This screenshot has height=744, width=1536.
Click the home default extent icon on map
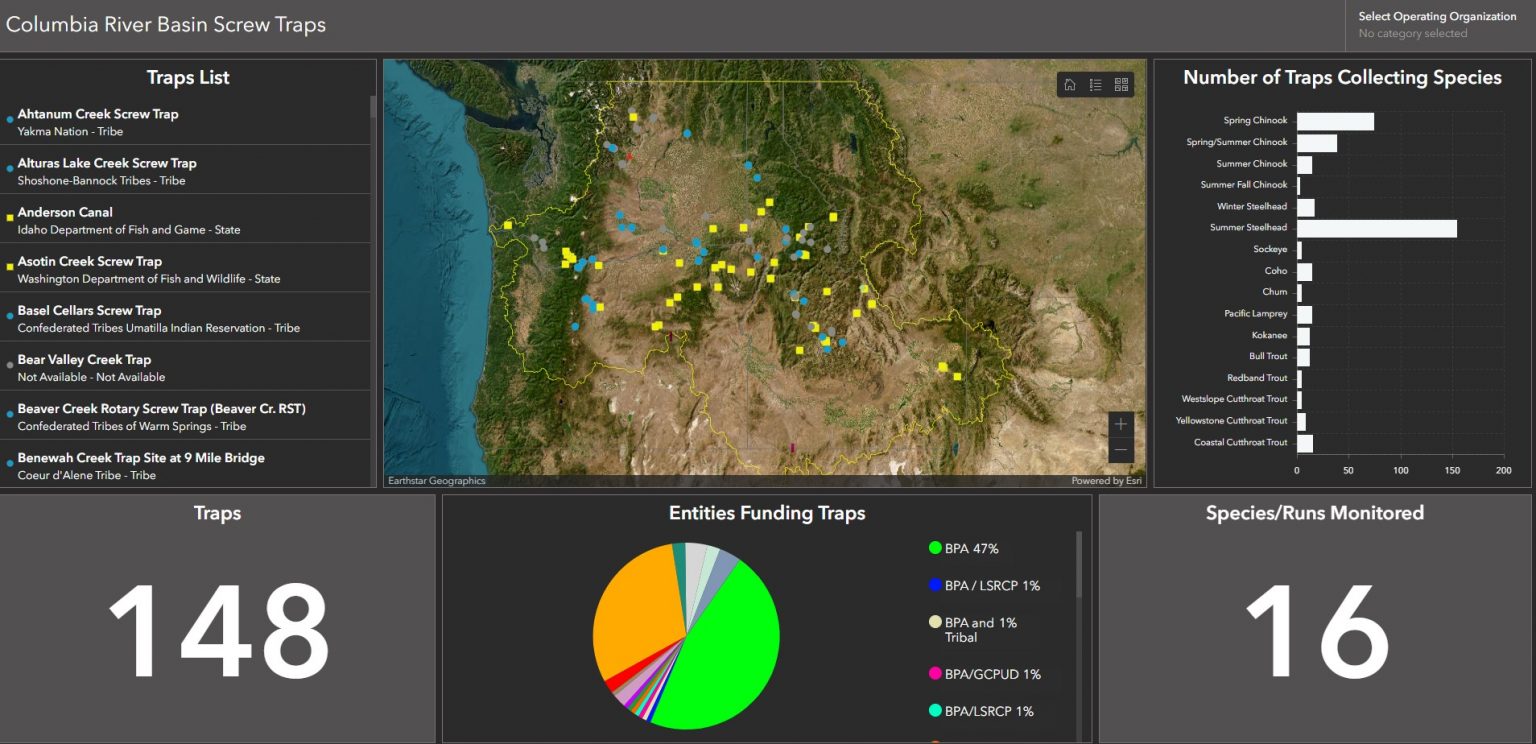pos(1069,84)
